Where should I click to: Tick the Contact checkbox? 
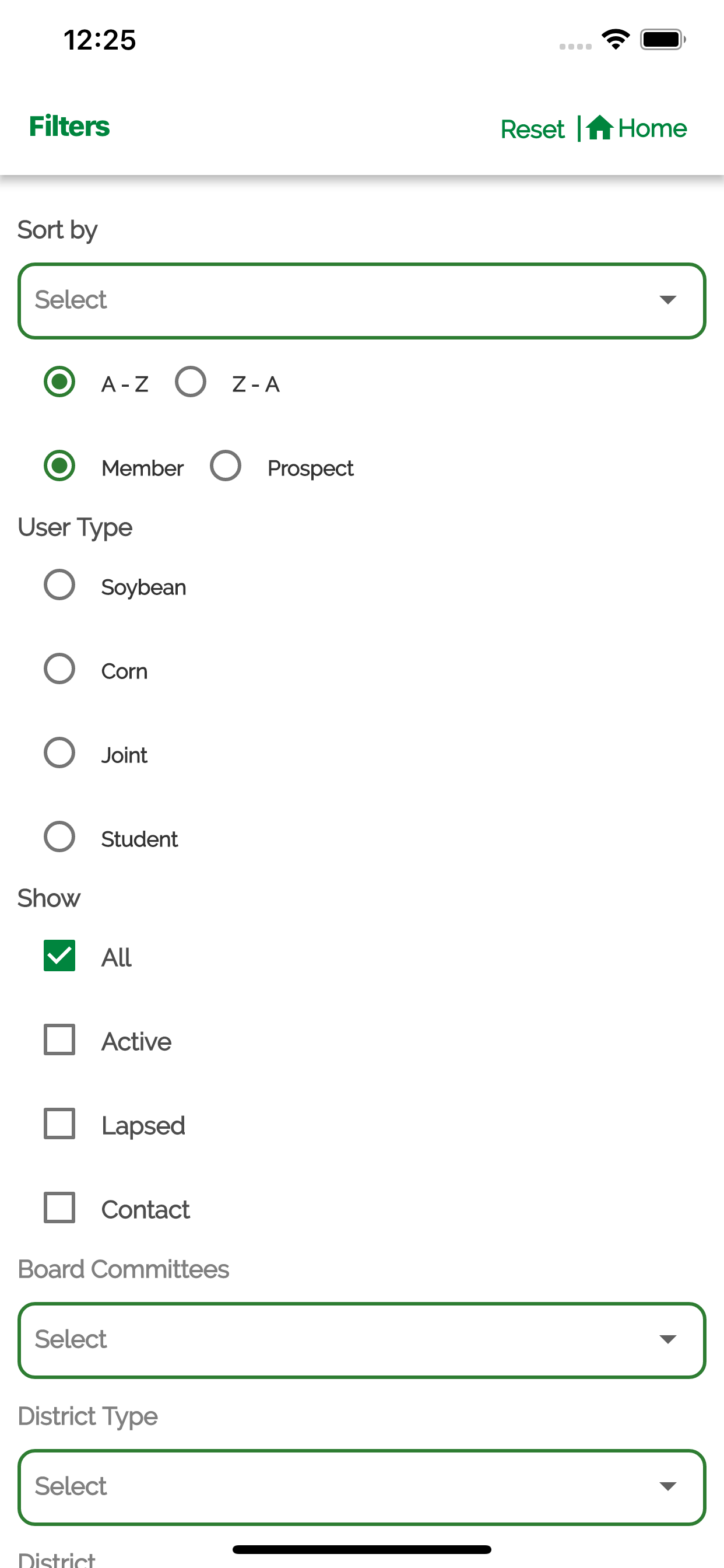59,1207
